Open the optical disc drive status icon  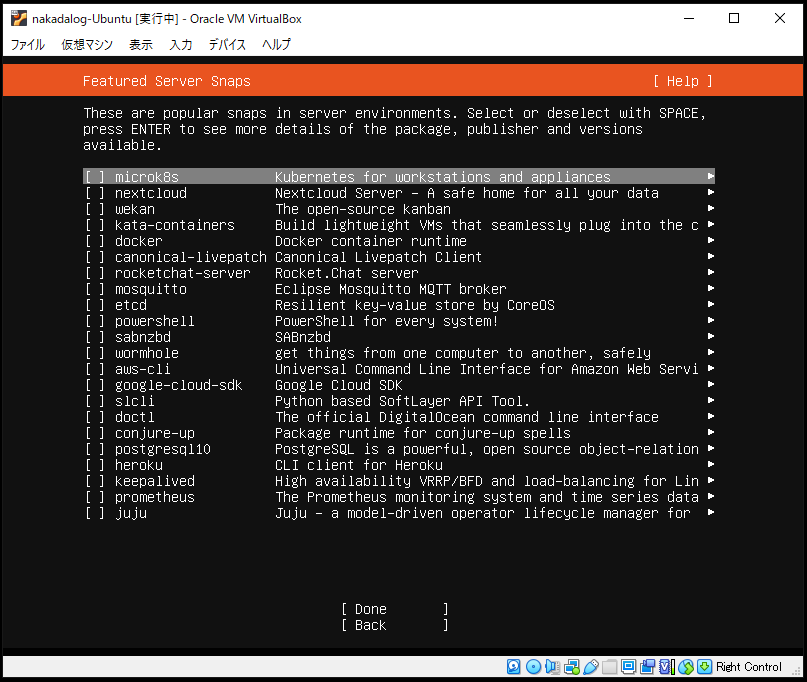tap(533, 667)
